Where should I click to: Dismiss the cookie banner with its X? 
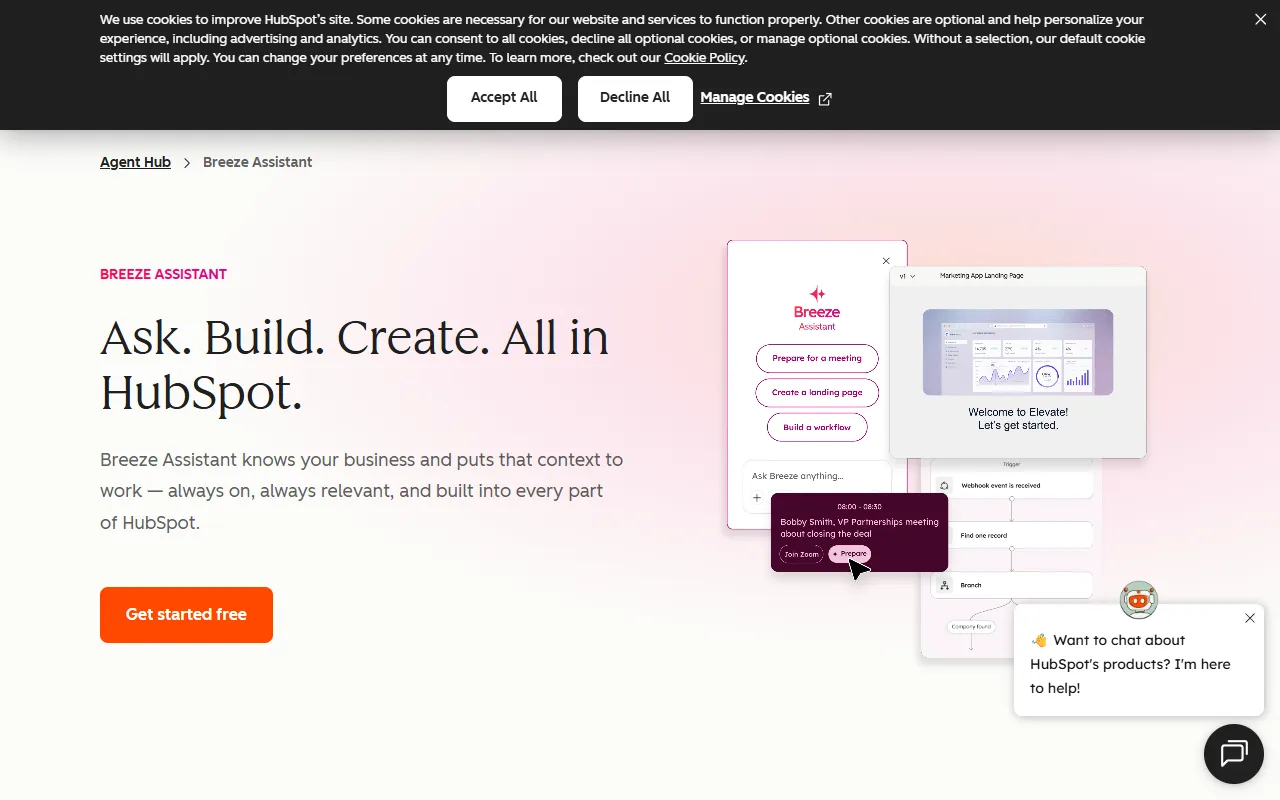click(x=1260, y=19)
